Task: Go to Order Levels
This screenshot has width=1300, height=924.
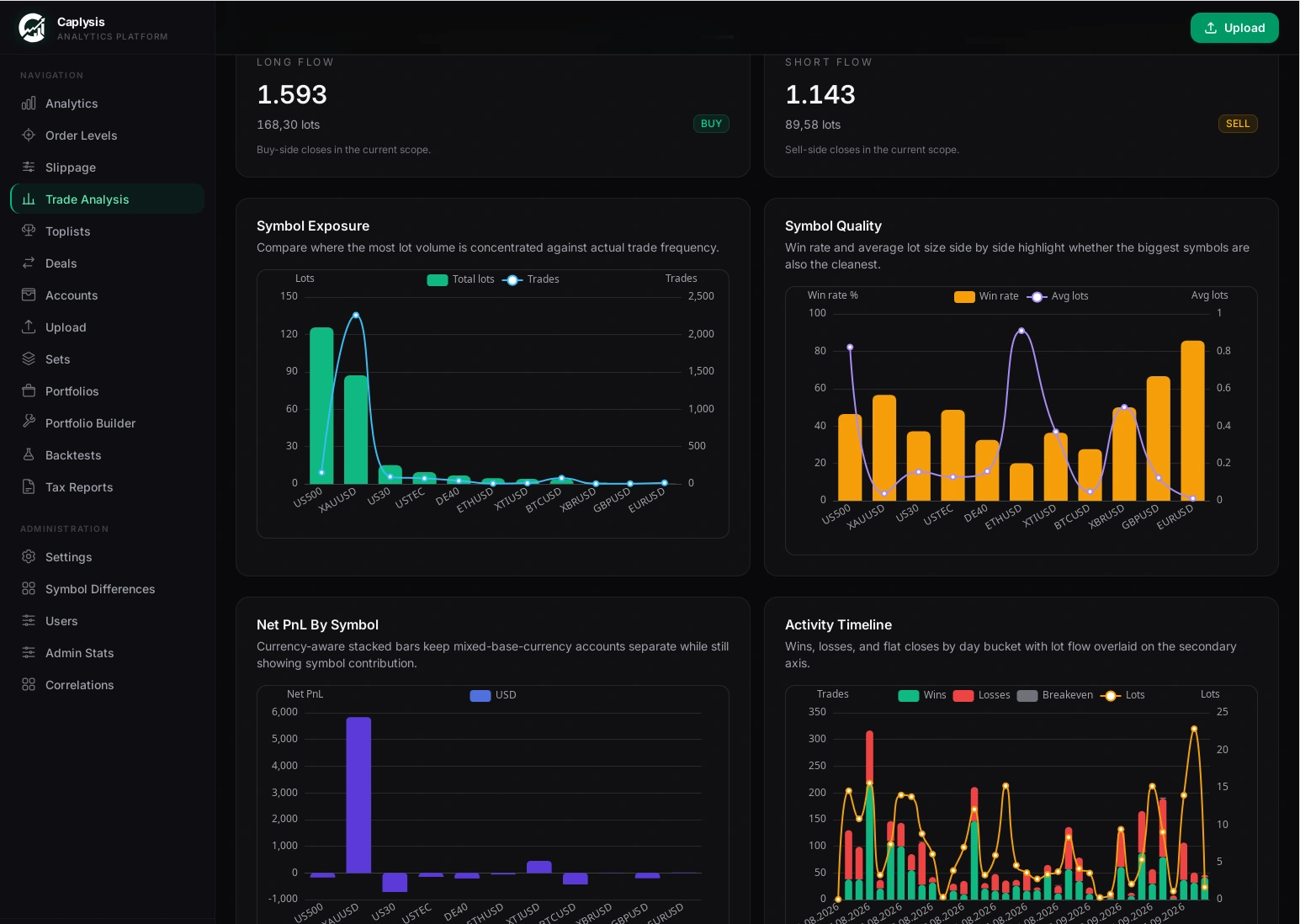Action: (107, 135)
